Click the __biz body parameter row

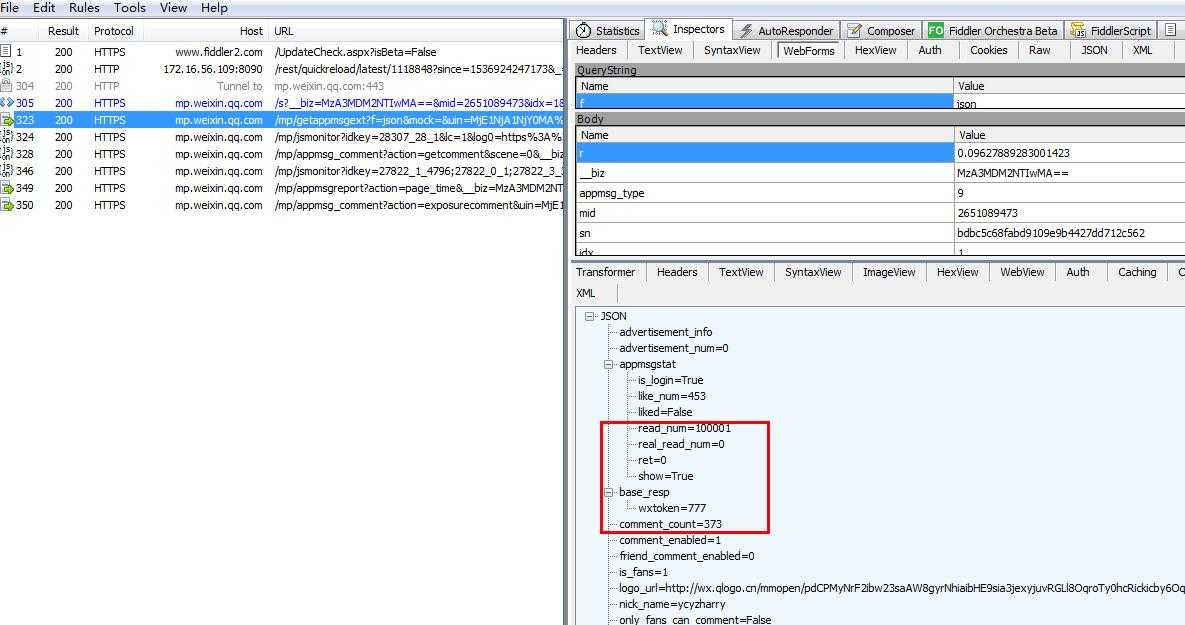(x=880, y=173)
